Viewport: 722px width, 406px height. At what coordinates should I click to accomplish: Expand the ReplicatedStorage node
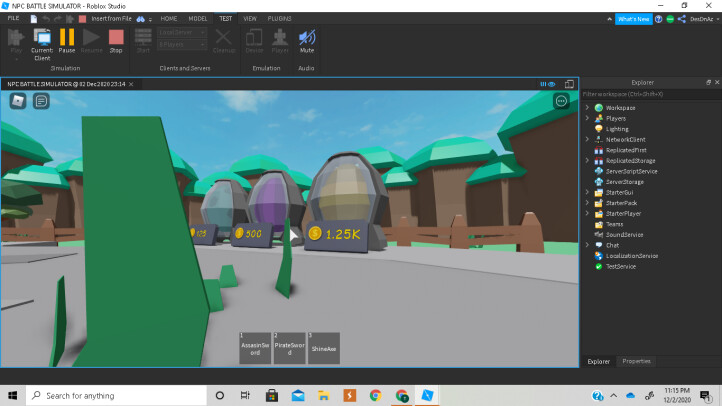587,160
